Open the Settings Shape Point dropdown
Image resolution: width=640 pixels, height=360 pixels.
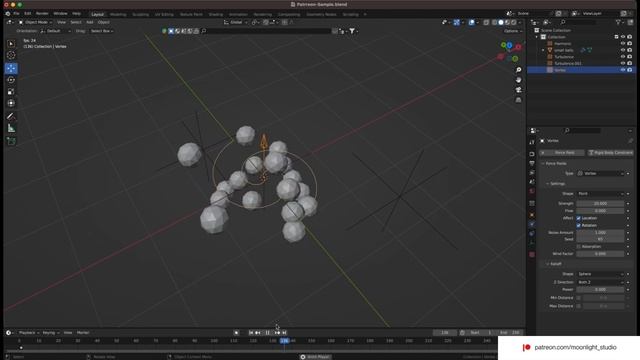(x=600, y=193)
